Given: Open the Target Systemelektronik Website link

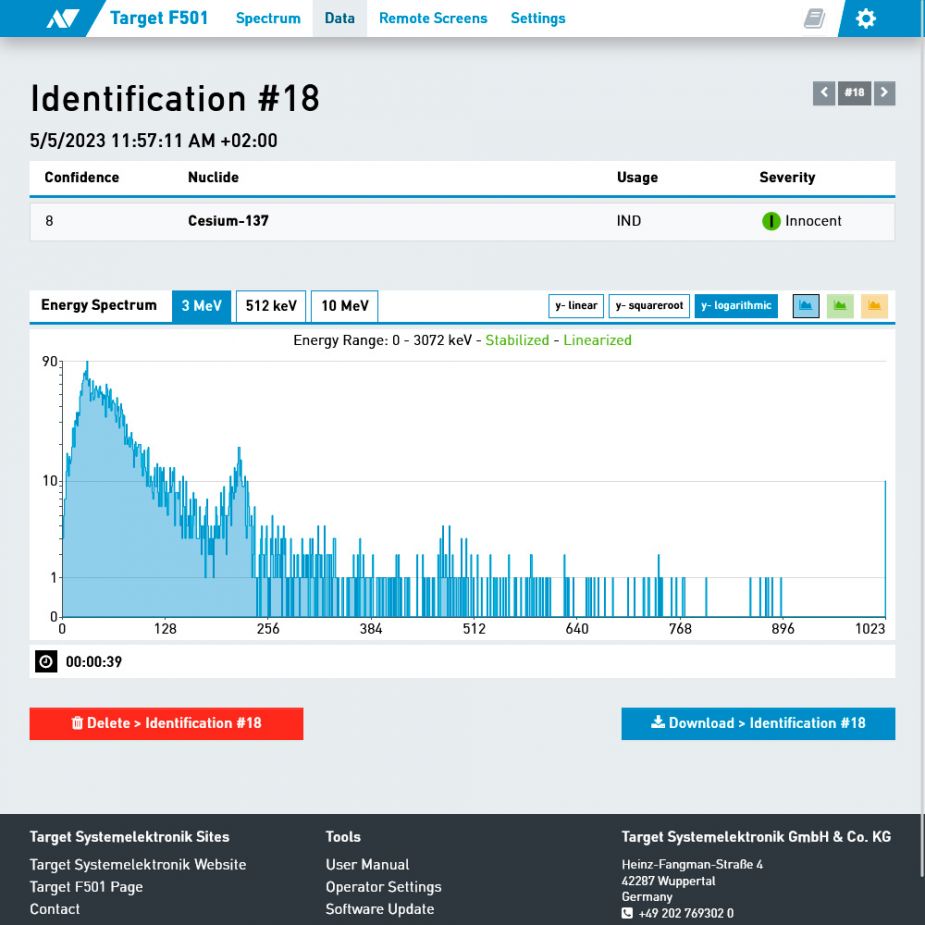Looking at the screenshot, I should 138,864.
